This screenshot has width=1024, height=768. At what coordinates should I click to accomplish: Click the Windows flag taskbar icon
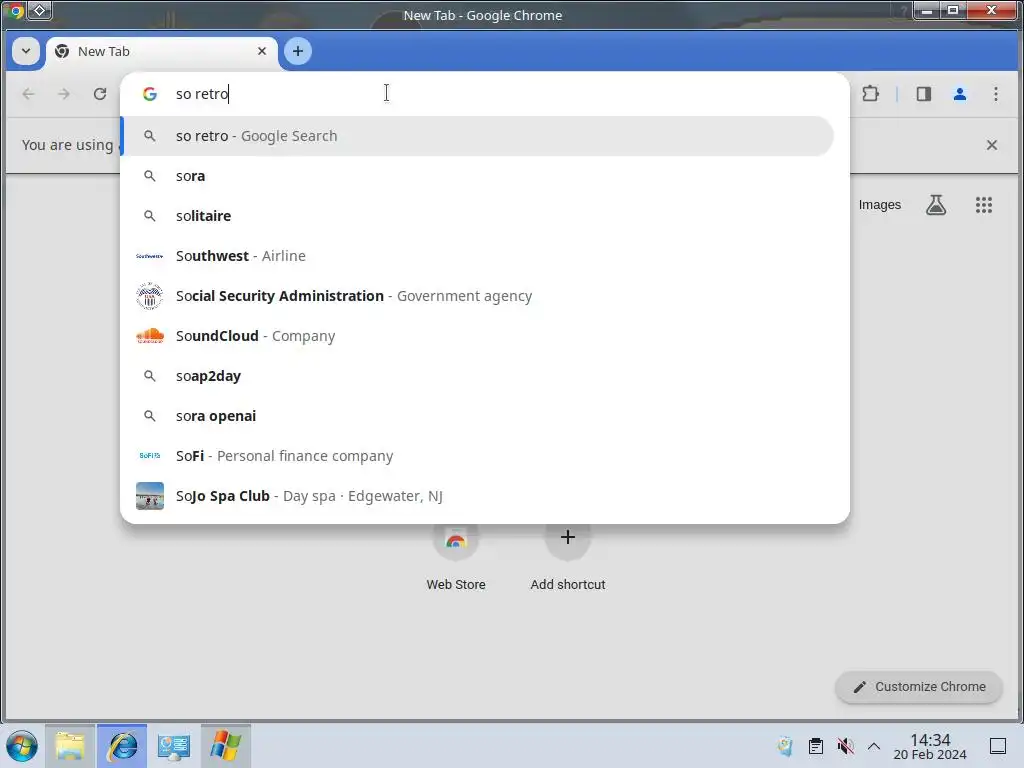click(225, 746)
